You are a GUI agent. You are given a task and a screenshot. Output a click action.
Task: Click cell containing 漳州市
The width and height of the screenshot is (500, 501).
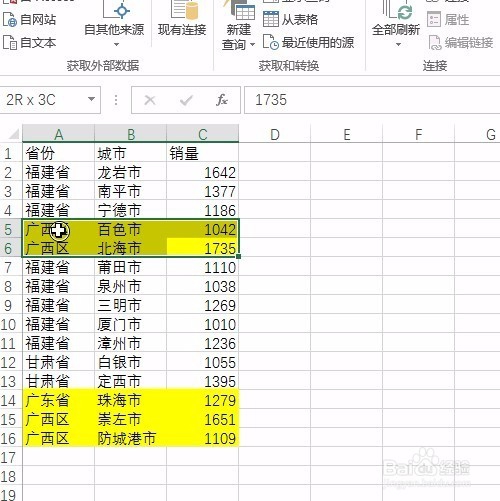pyautogui.click(x=131, y=343)
